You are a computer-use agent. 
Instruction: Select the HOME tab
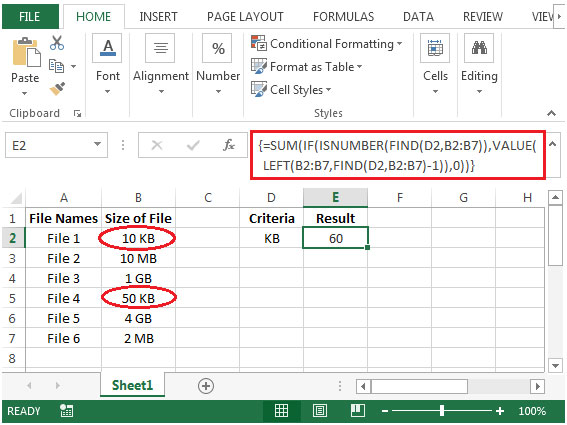coord(94,17)
